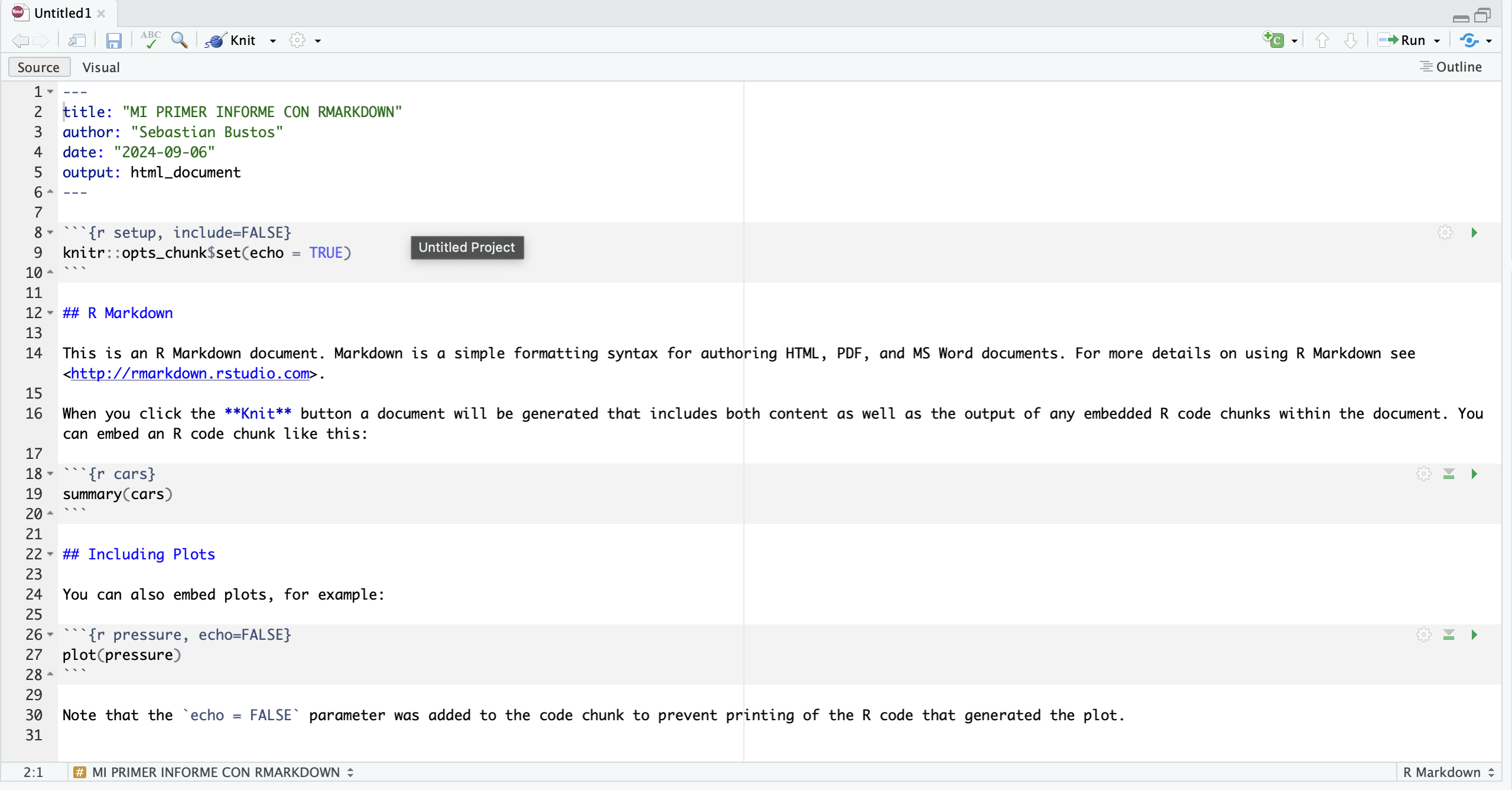Run spell check on document
Image resolution: width=1512 pixels, height=790 pixels.
[151, 40]
